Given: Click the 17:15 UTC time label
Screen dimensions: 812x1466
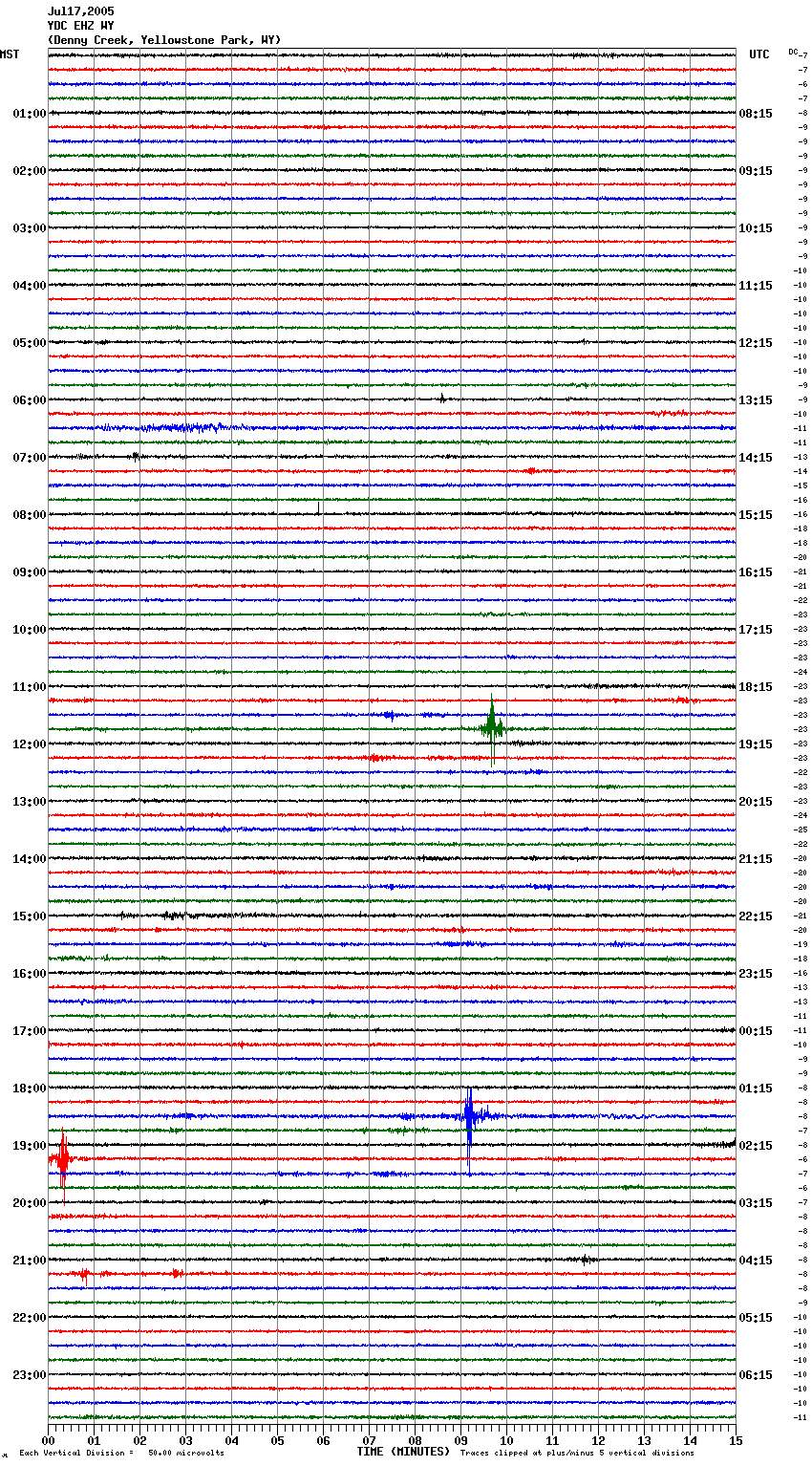Looking at the screenshot, I should 756,630.
